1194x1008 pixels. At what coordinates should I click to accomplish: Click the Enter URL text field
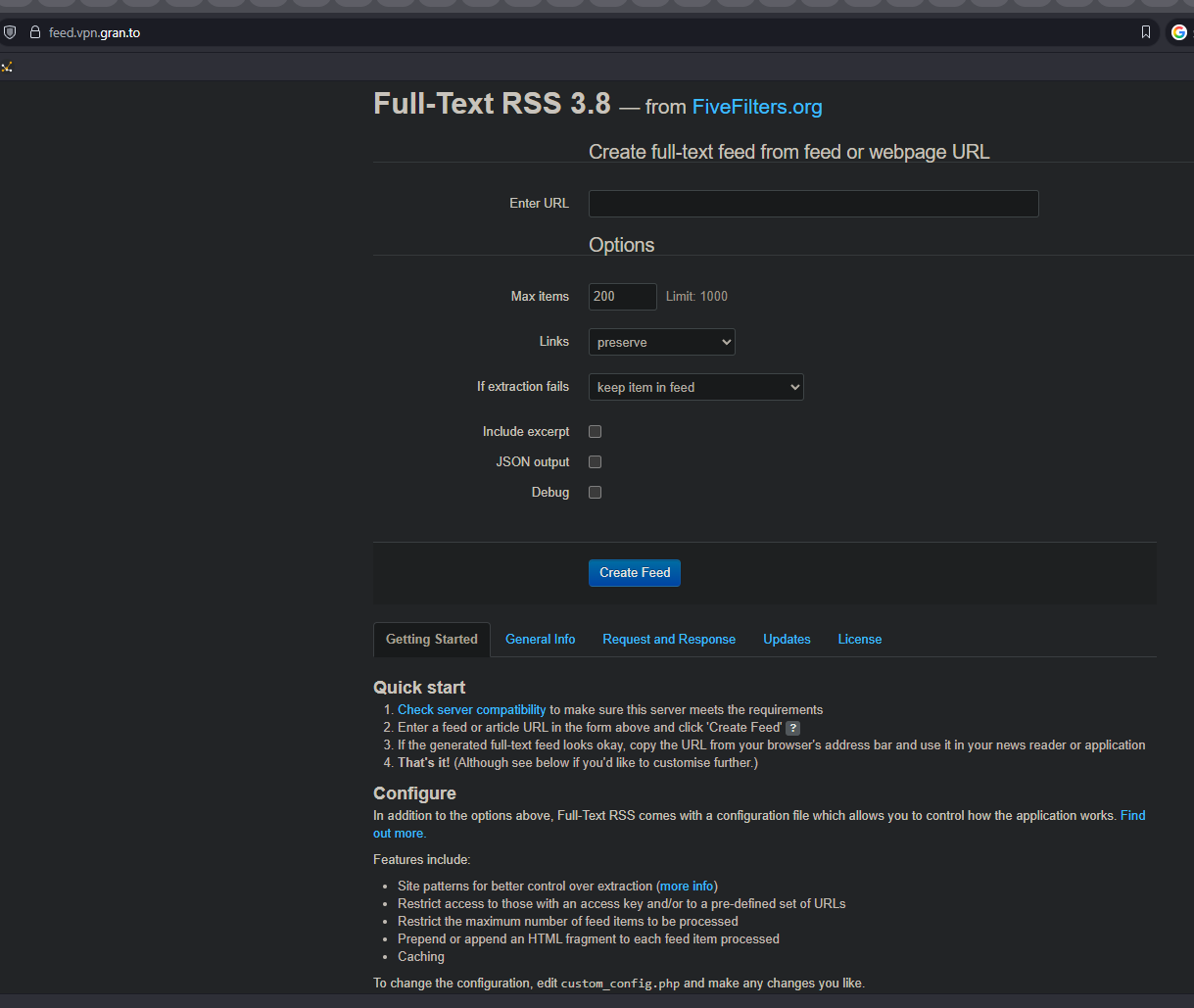pyautogui.click(x=813, y=204)
